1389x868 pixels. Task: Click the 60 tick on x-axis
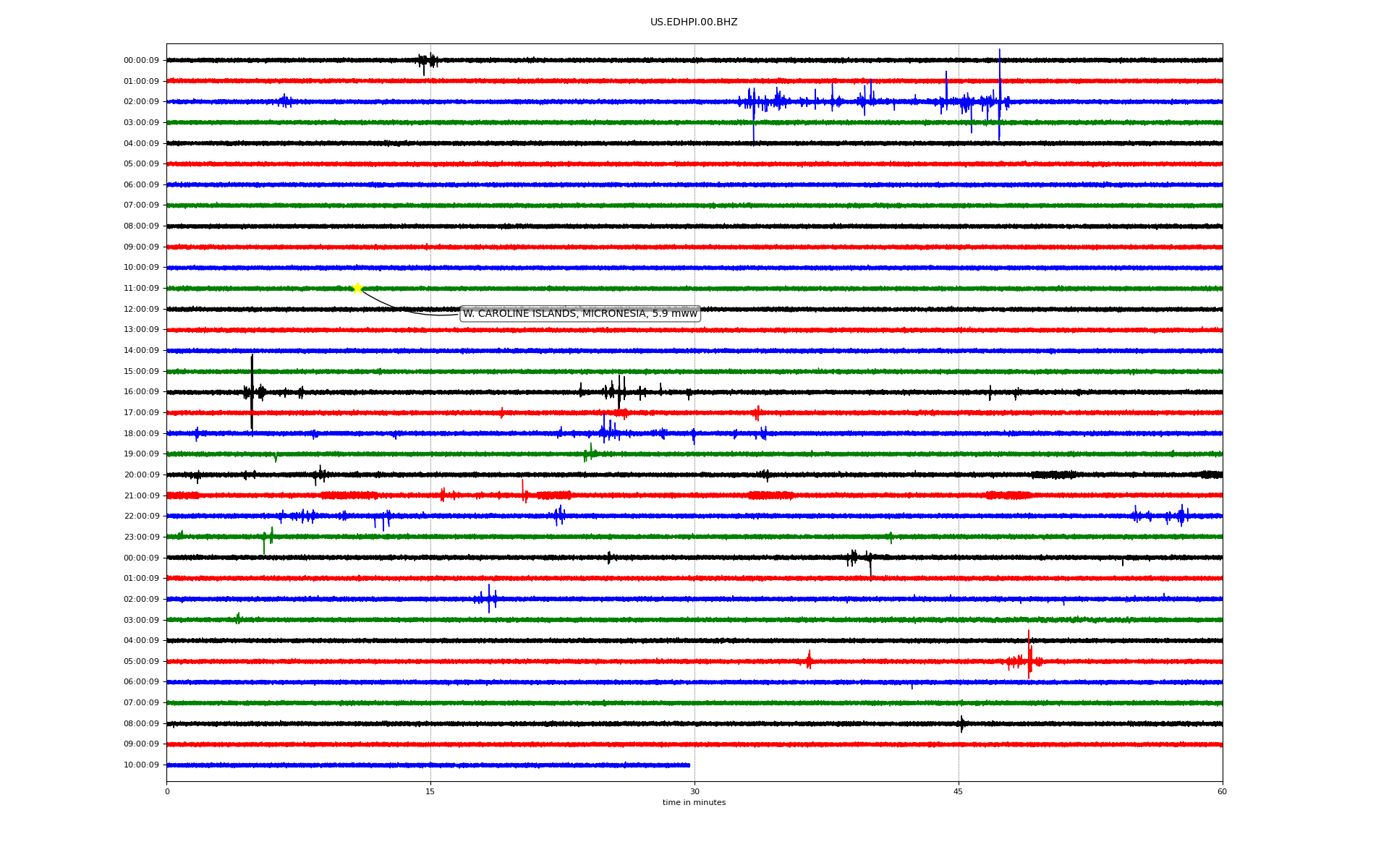click(x=1222, y=791)
